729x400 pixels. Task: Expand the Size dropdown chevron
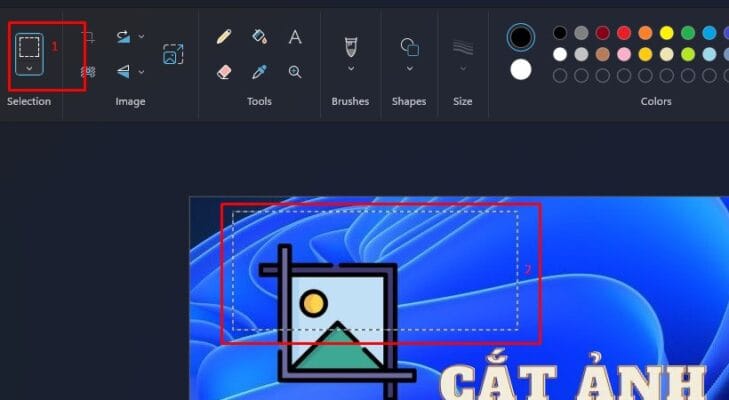pos(463,68)
